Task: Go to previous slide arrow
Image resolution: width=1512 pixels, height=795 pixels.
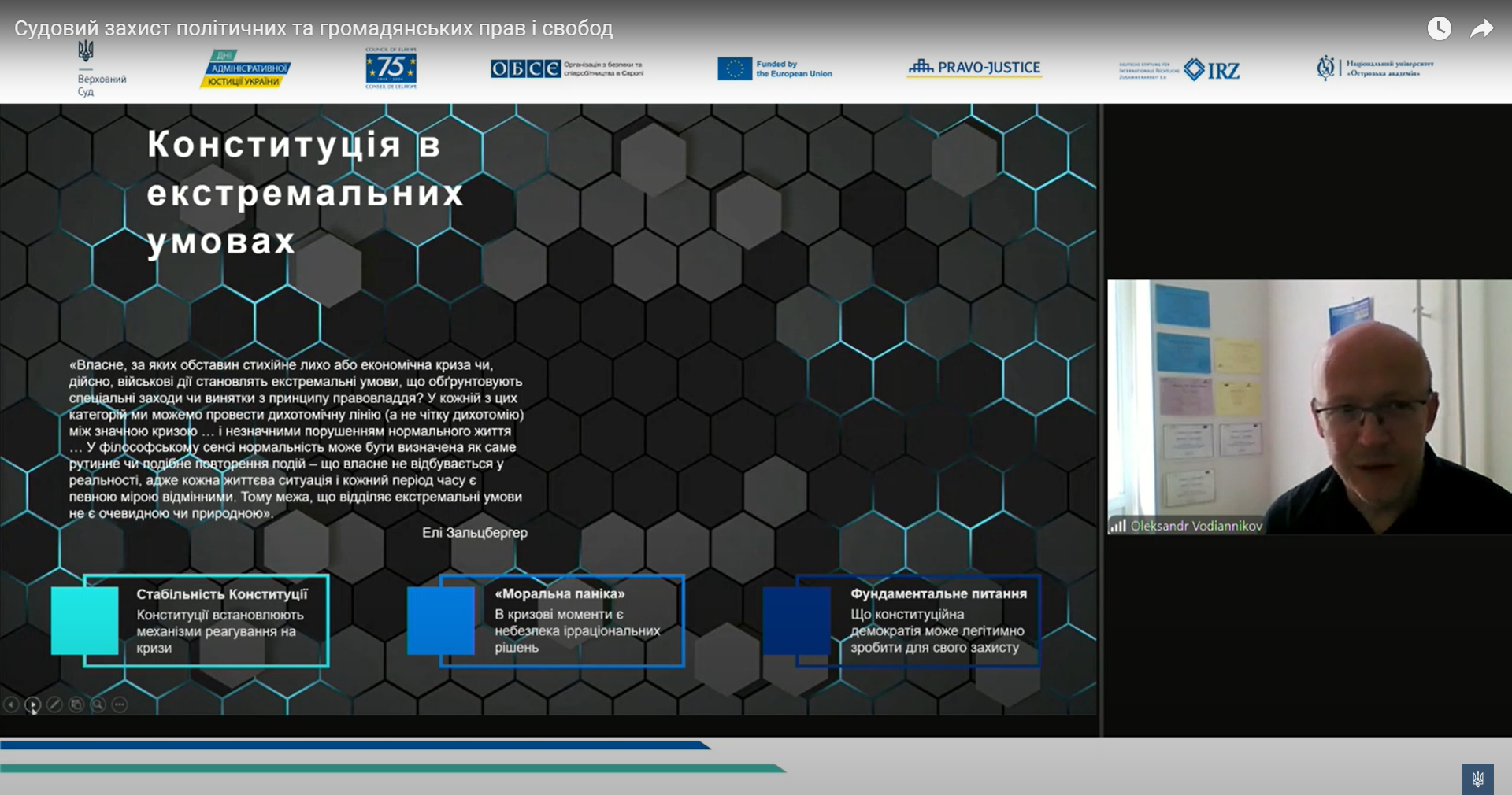Action: point(11,704)
